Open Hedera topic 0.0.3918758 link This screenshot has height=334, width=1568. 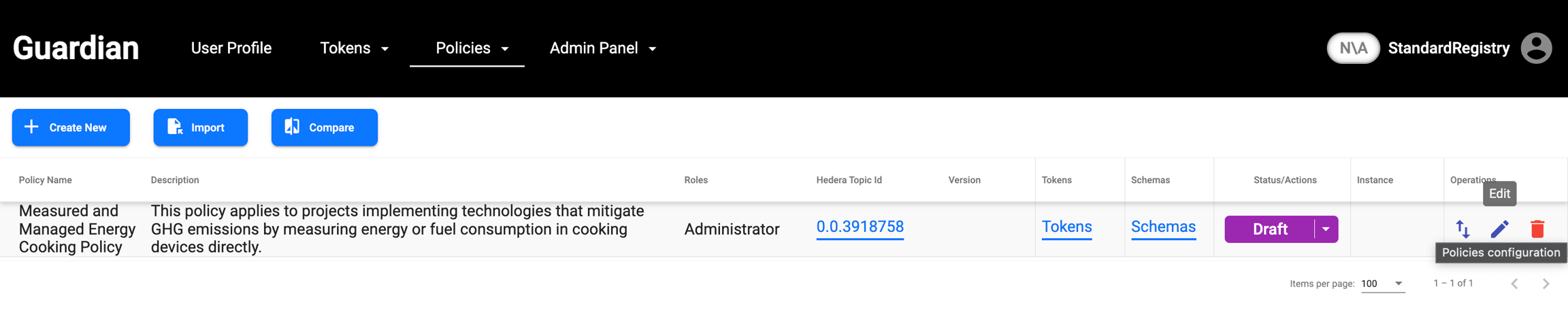tap(860, 227)
